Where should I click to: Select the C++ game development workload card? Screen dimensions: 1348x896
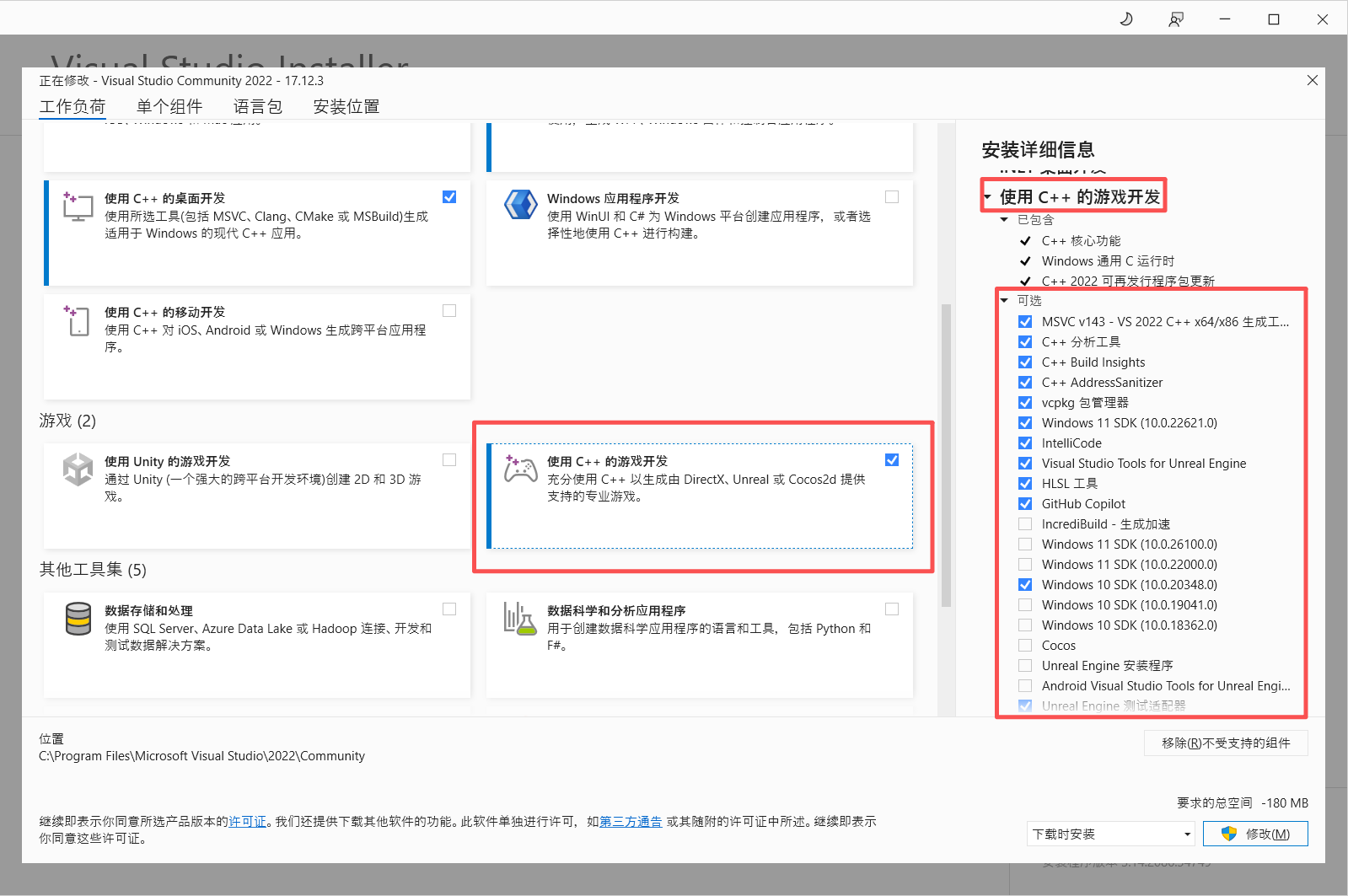700,496
